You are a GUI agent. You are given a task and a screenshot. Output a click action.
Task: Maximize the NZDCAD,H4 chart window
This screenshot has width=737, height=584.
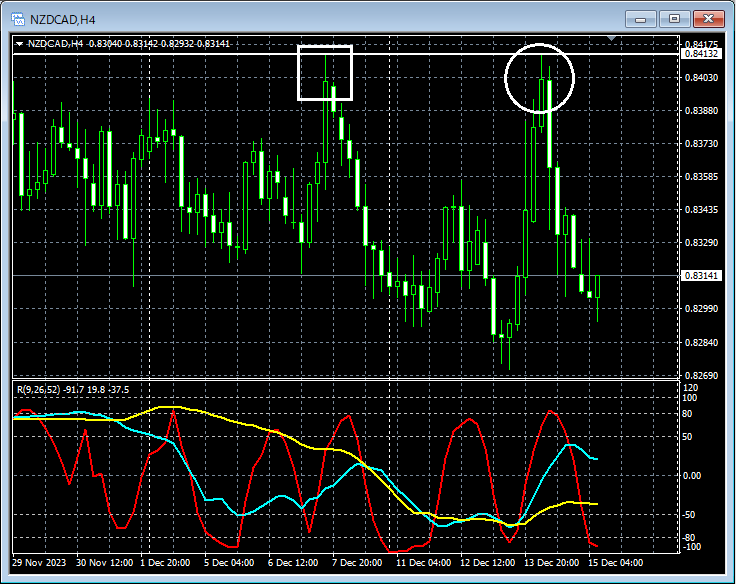(674, 19)
